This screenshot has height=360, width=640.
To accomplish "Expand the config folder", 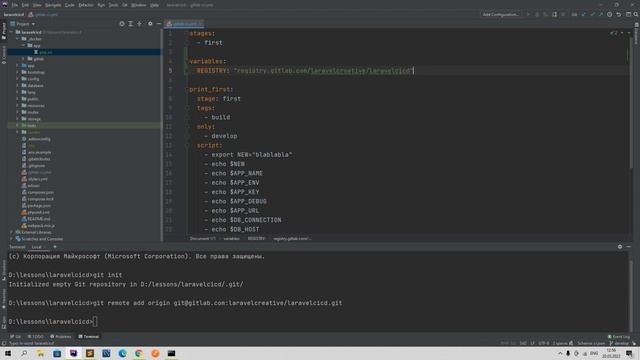I will [18, 79].
